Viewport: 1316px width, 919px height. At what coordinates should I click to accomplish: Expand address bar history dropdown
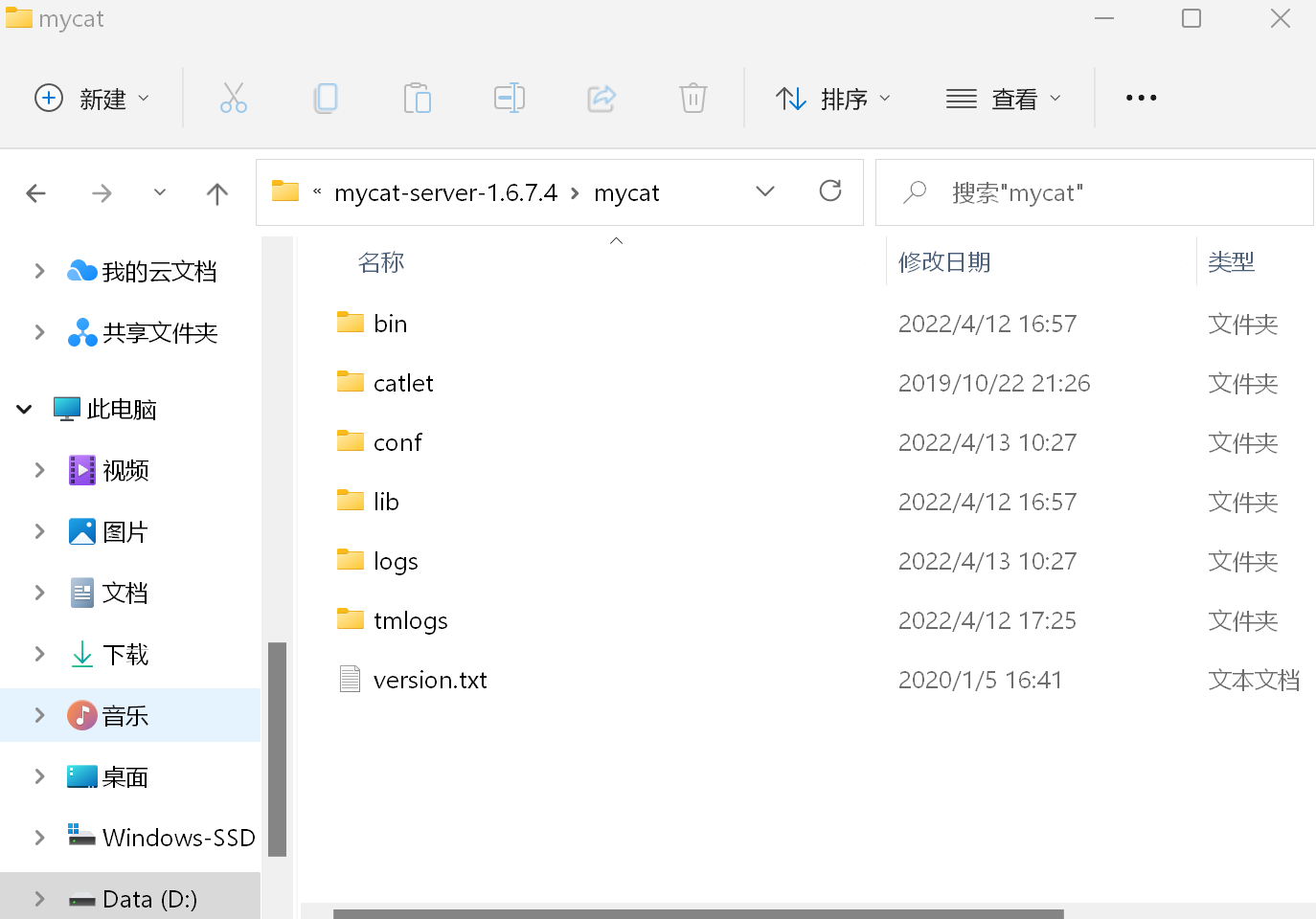click(765, 191)
